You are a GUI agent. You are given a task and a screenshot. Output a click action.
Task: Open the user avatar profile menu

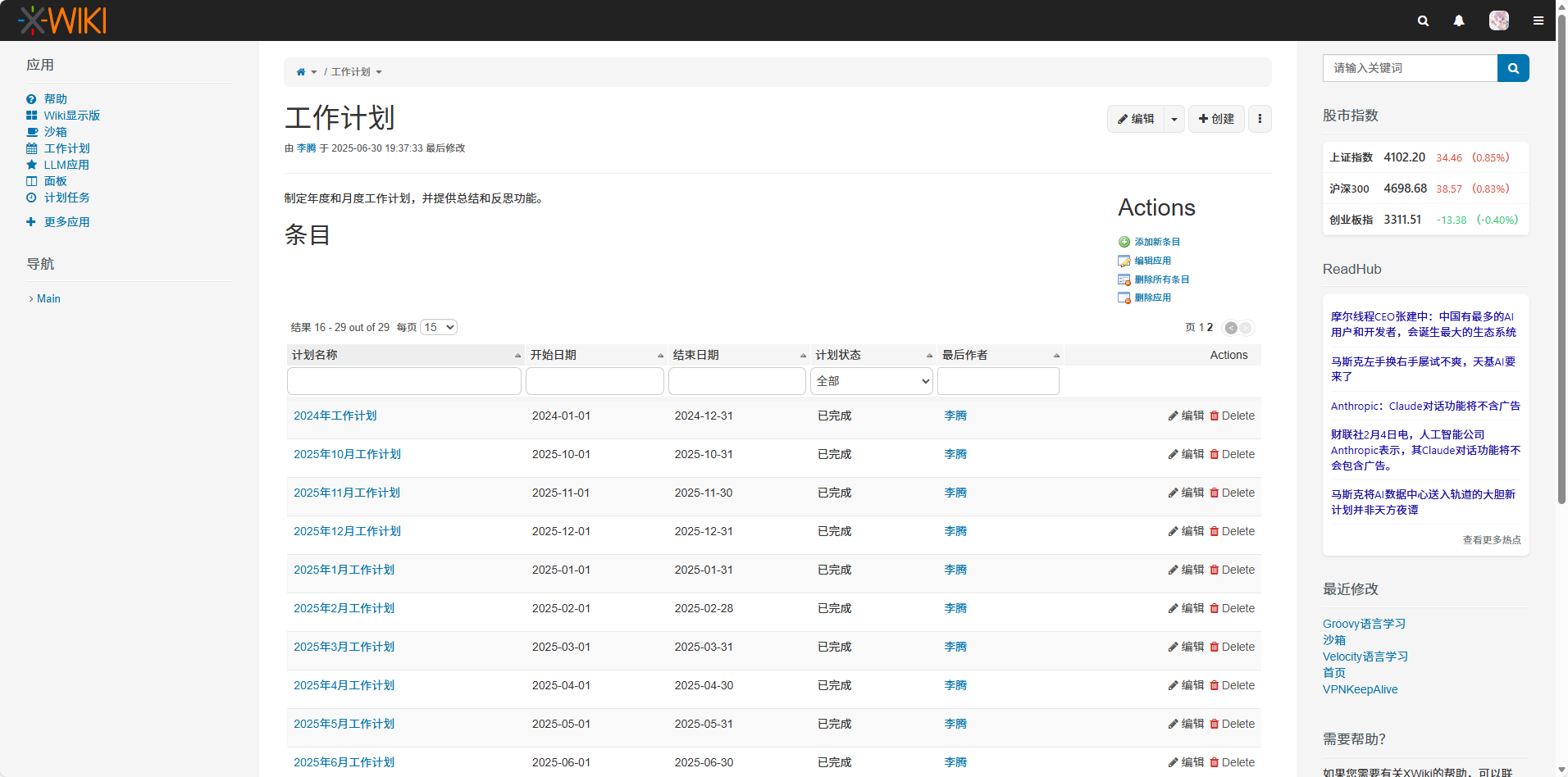pyautogui.click(x=1498, y=20)
